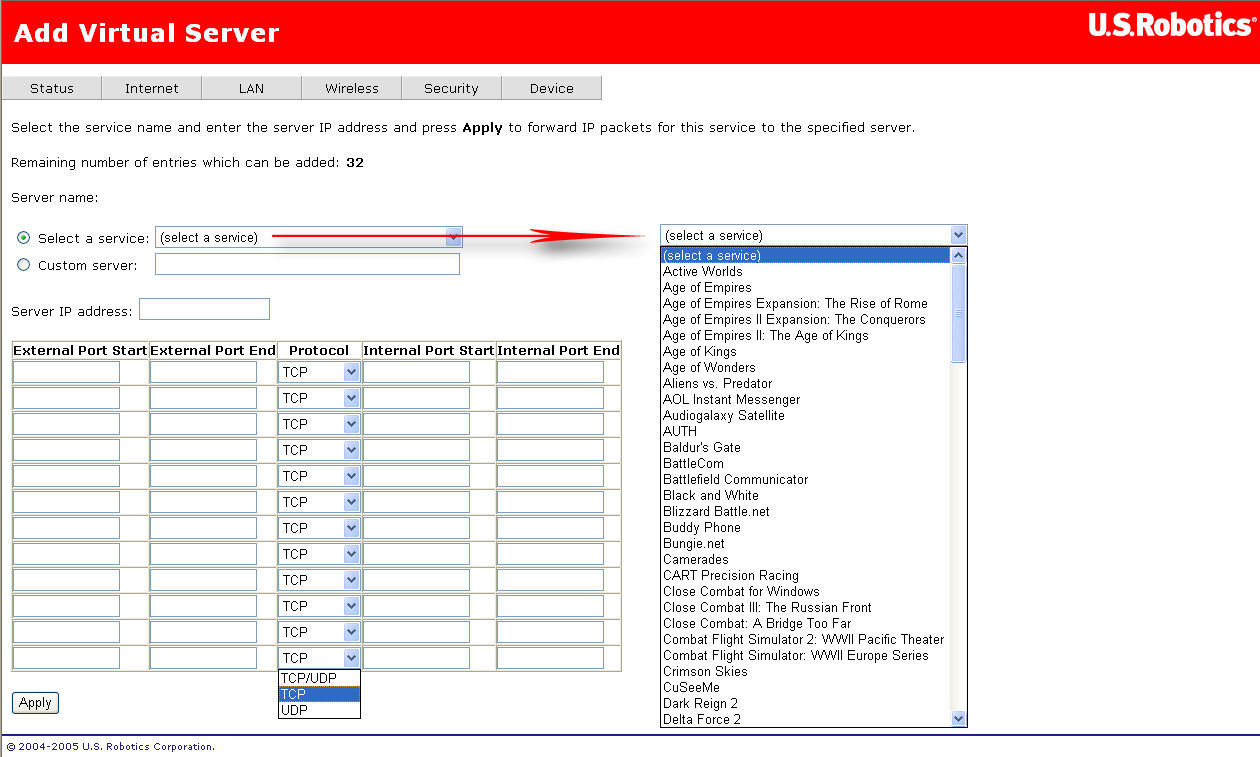Open the Protocol dropdown in the last row
This screenshot has height=757, width=1260.
coord(319,658)
